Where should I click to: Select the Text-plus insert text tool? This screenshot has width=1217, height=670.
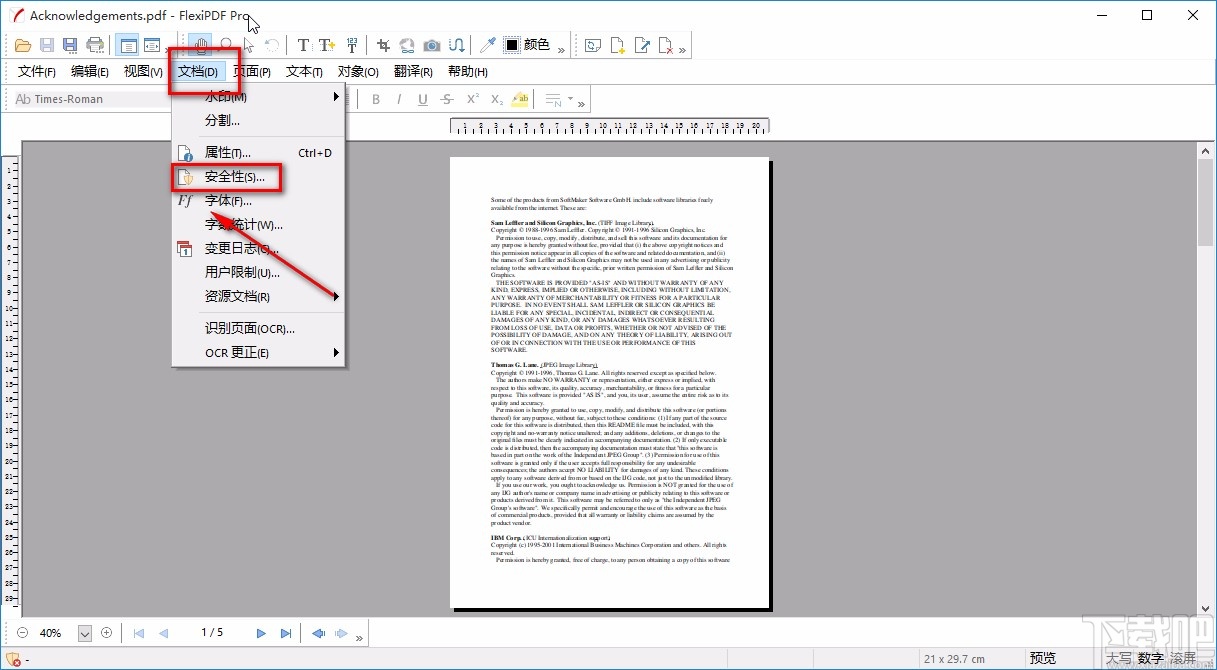click(327, 45)
